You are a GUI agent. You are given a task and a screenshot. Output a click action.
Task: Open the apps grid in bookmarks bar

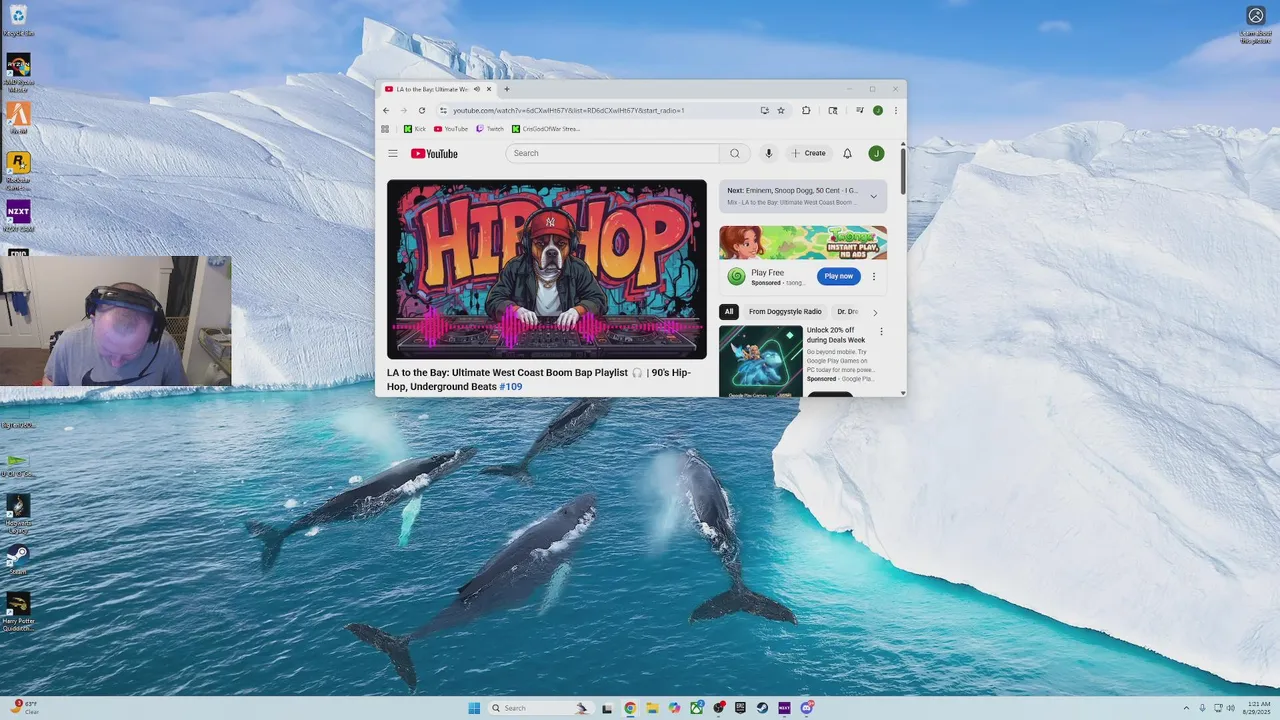point(385,129)
